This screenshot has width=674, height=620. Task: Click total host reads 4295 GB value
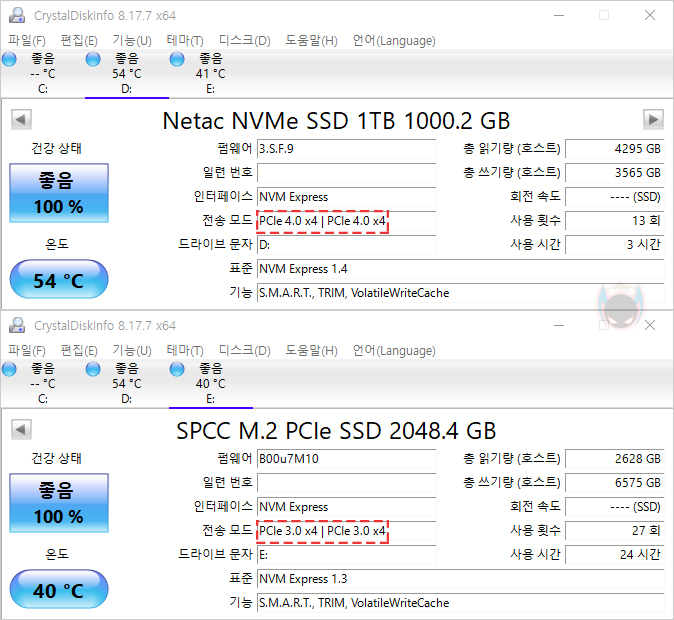(615, 149)
